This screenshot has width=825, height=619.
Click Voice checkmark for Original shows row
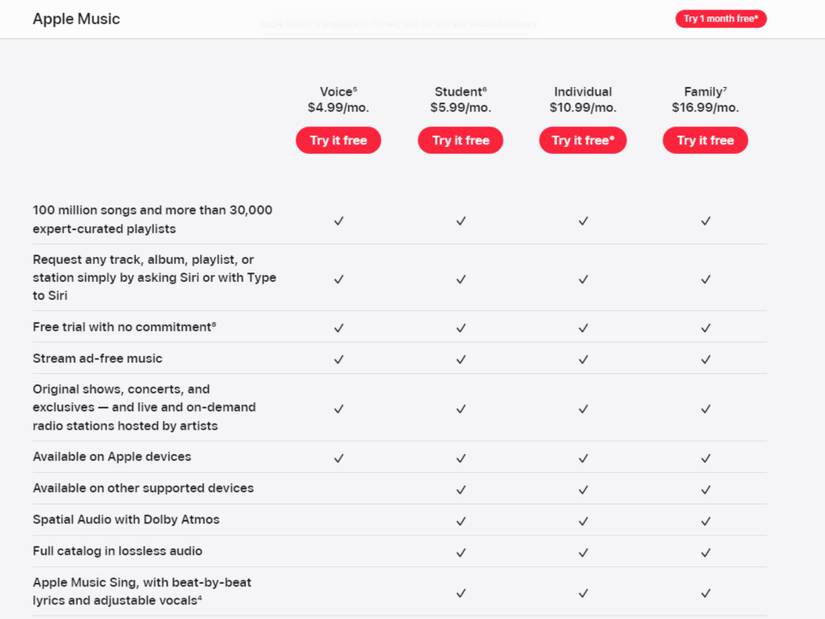coord(339,409)
